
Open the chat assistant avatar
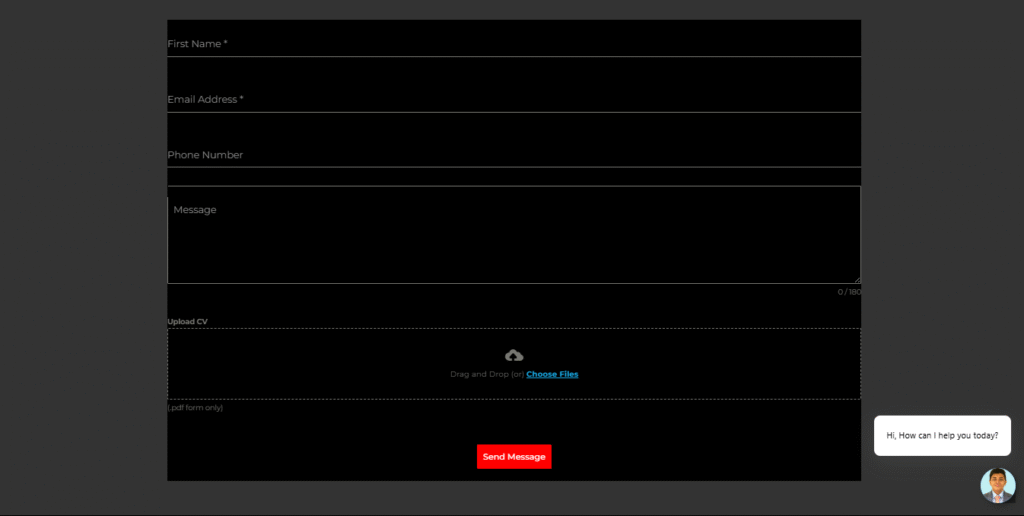tap(997, 485)
